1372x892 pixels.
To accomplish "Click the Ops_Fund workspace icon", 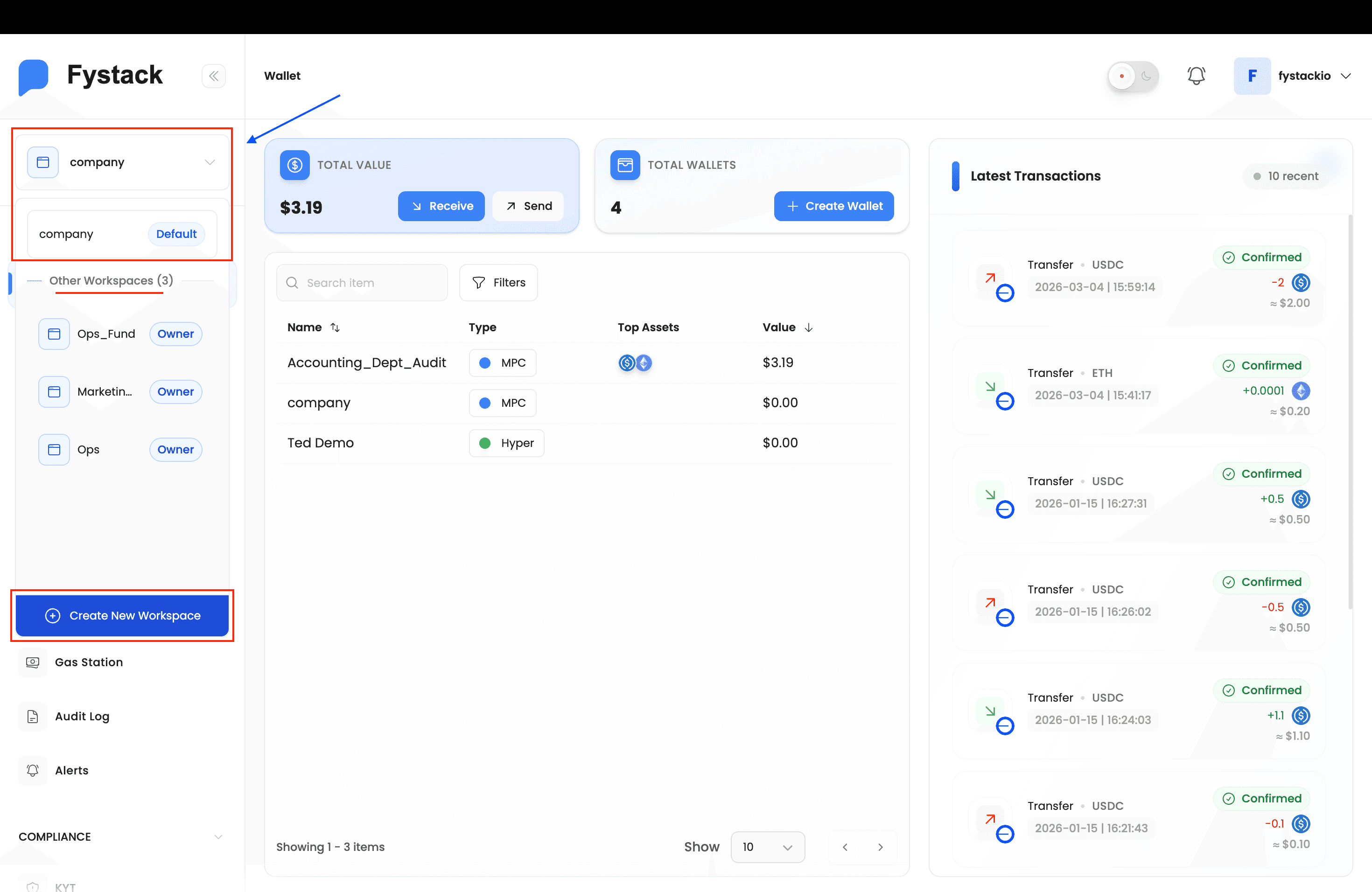I will (x=54, y=334).
